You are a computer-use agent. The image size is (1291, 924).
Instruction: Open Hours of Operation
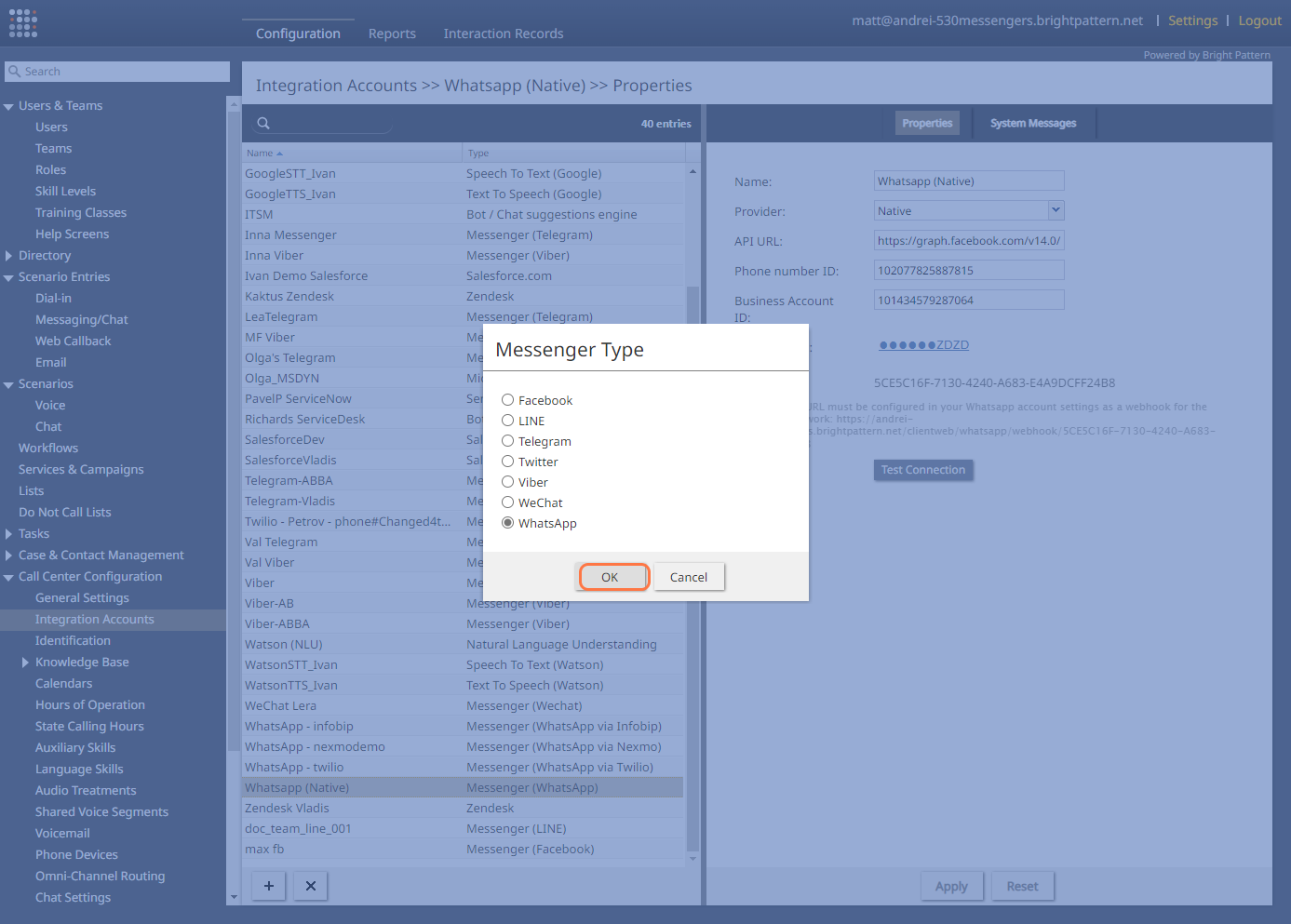(x=90, y=705)
